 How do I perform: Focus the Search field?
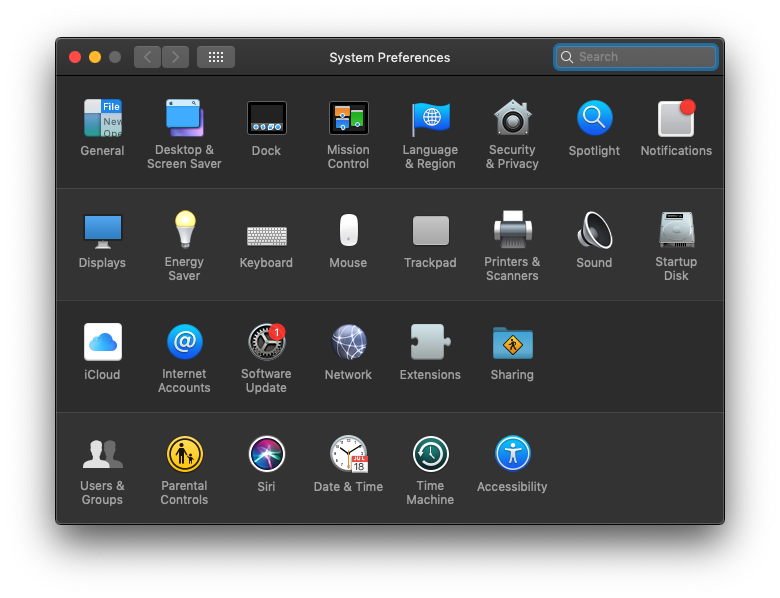pyautogui.click(x=635, y=57)
